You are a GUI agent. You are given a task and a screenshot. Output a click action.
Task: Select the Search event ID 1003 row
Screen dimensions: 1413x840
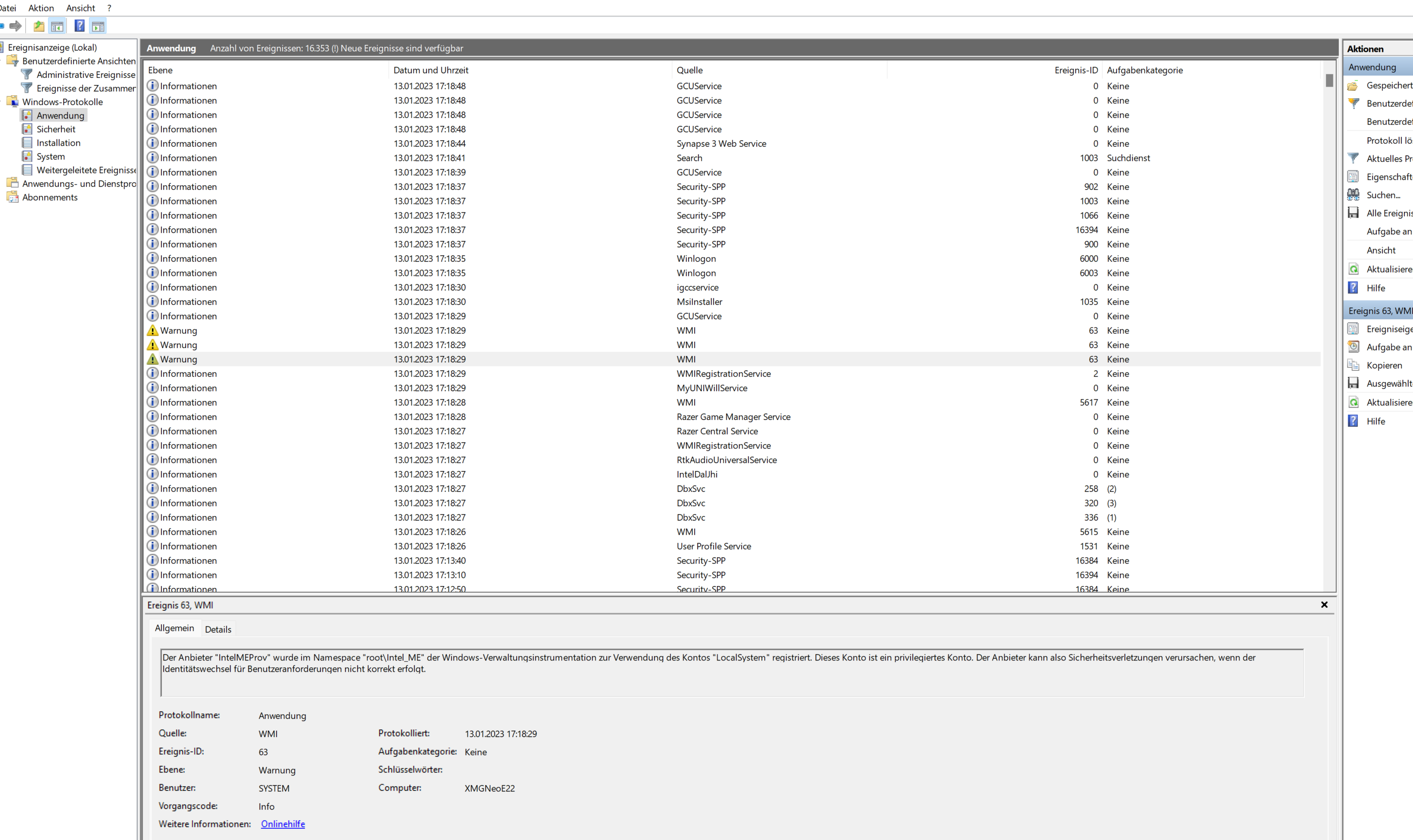point(689,158)
